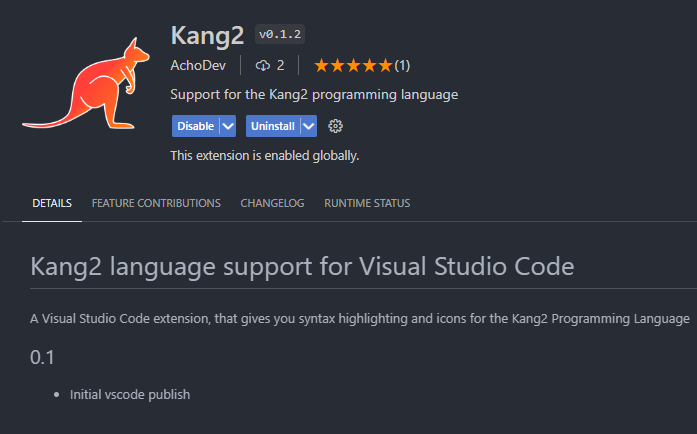Viewport: 697px width, 434px height.
Task: Open the CHANGELOG tab
Action: pos(272,203)
